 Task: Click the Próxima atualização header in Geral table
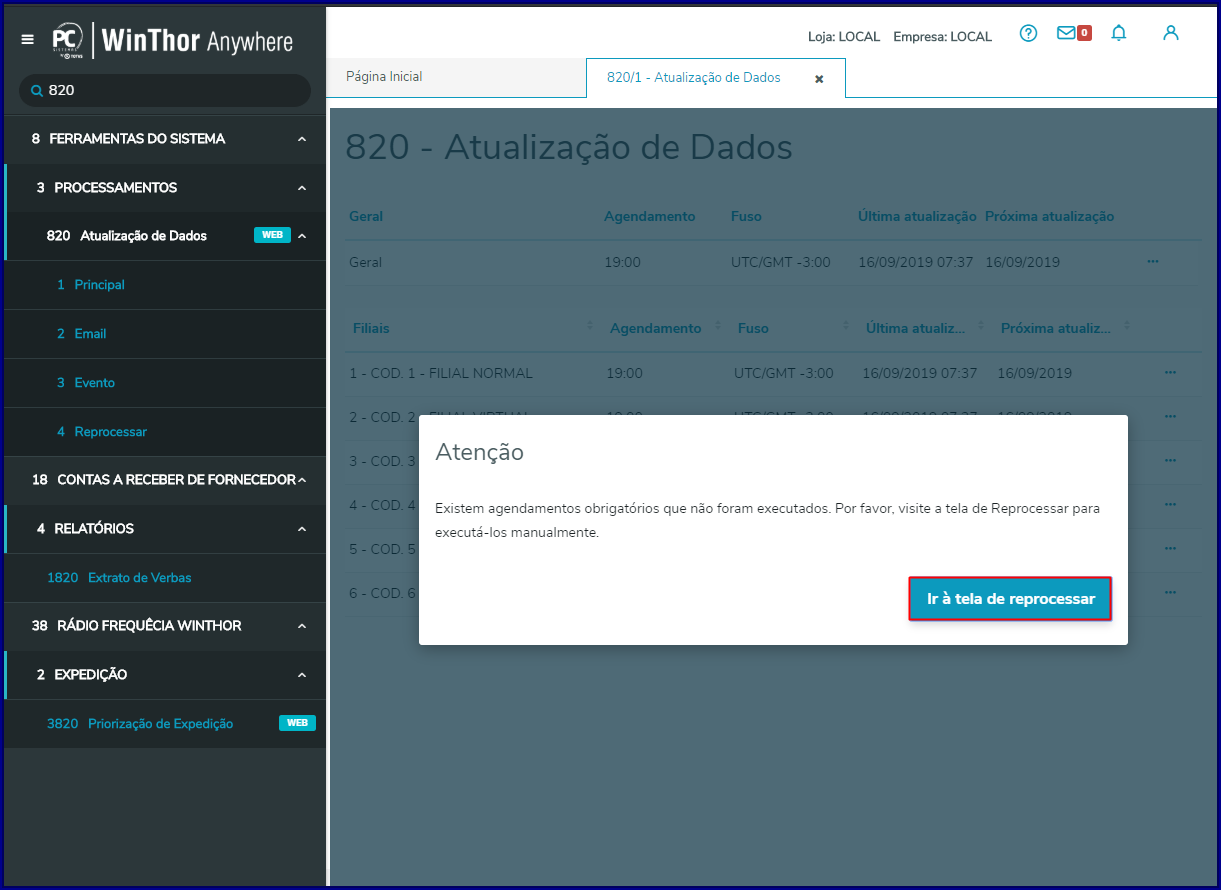point(1049,216)
